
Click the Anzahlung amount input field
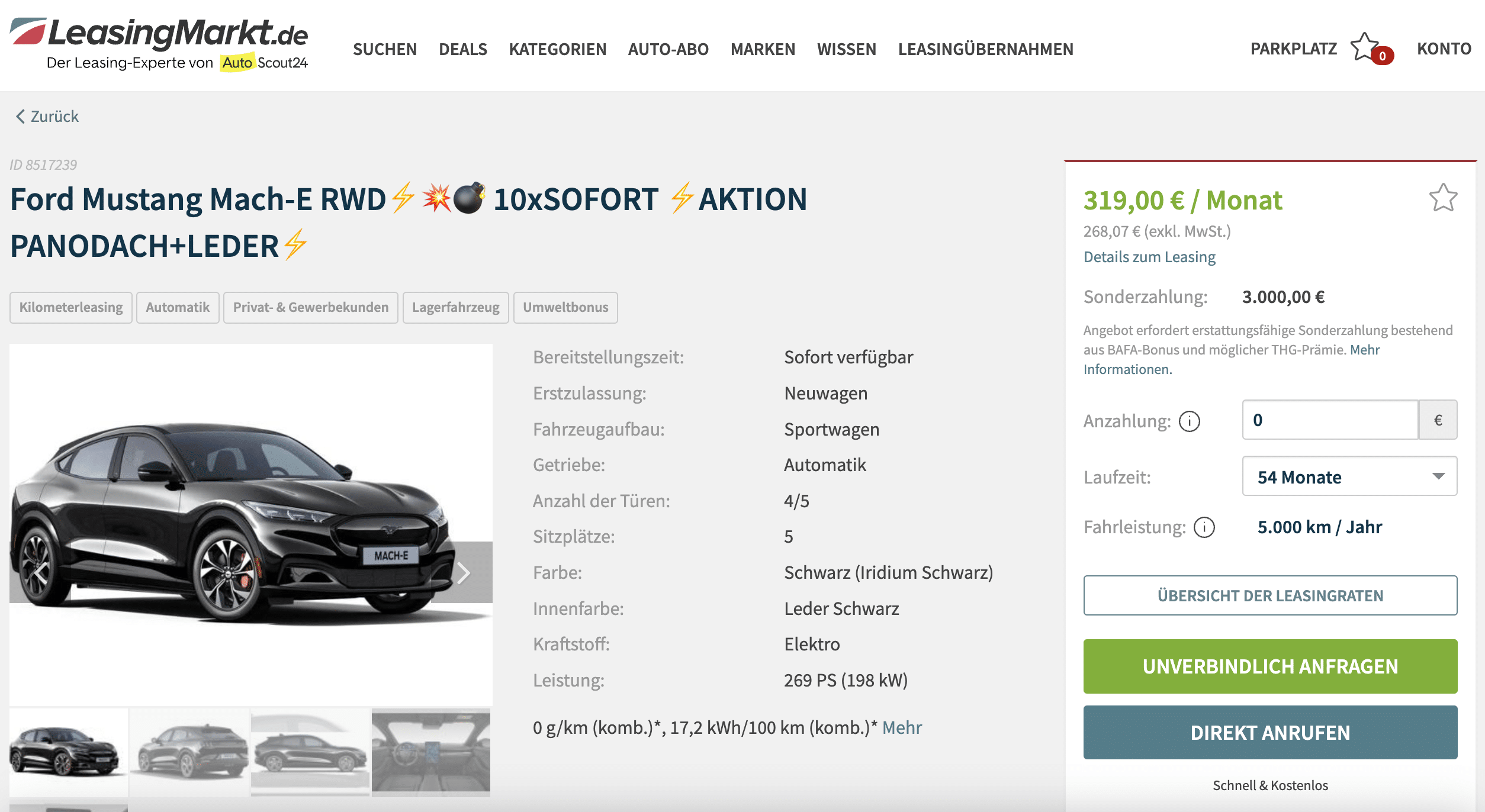pos(1330,420)
